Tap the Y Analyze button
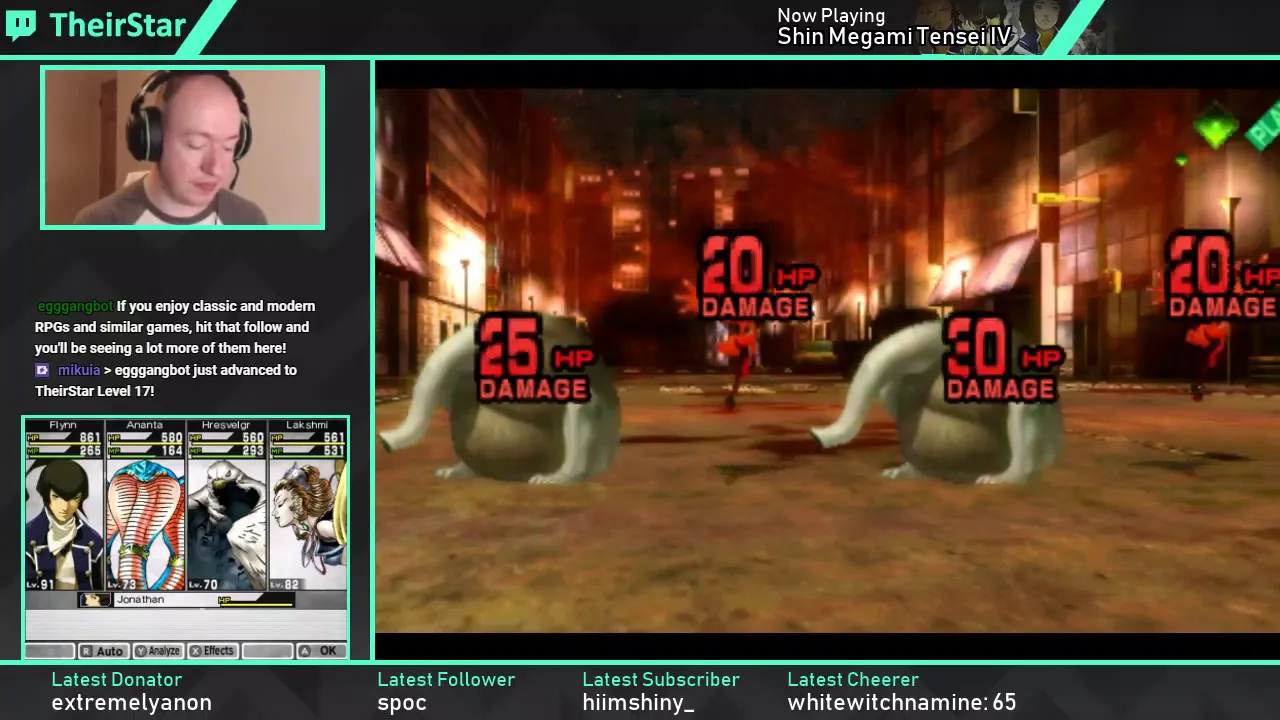This screenshot has height=720, width=1280. 157,651
